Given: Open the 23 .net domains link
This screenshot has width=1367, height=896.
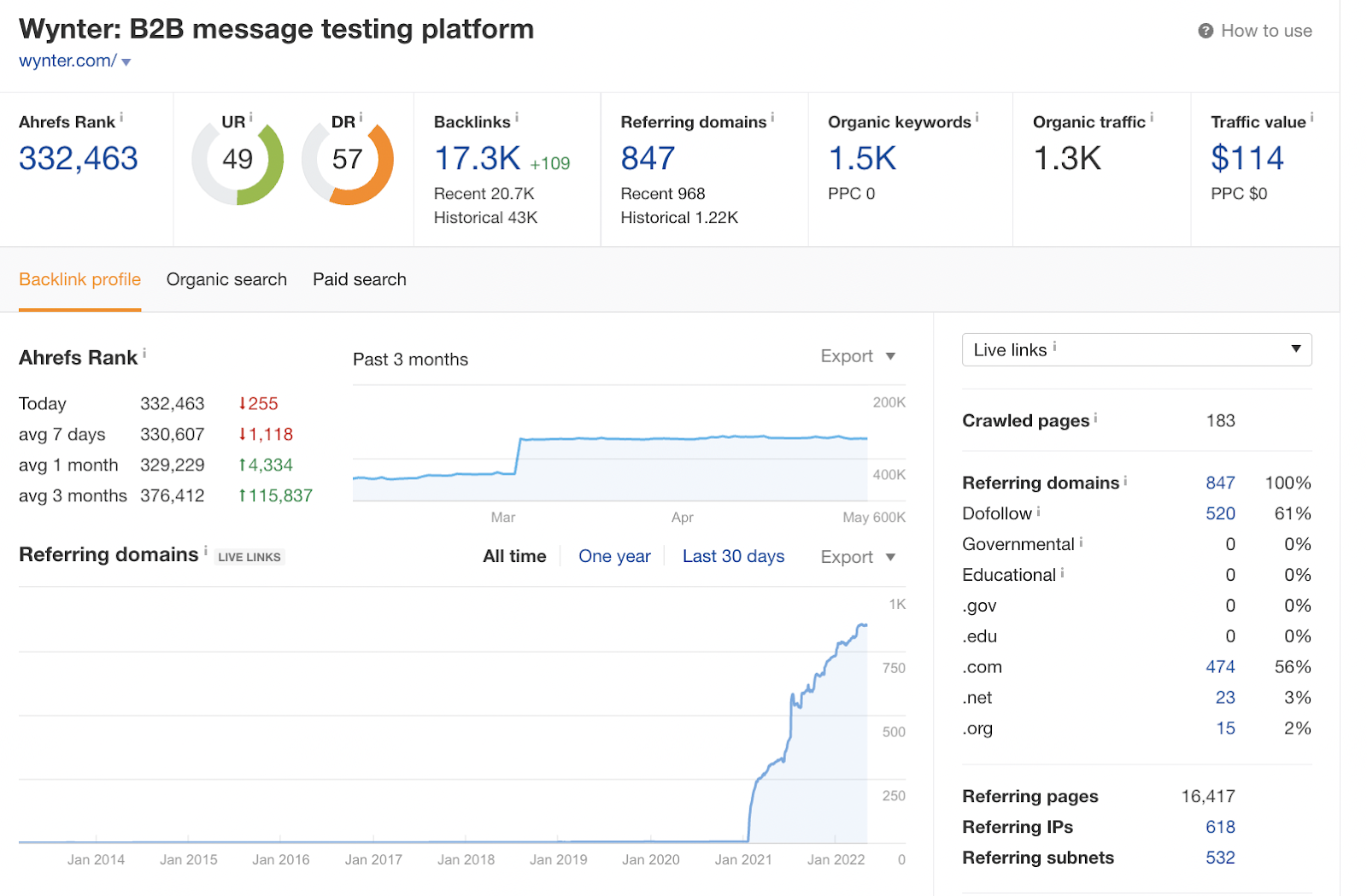Looking at the screenshot, I should coord(1225,698).
